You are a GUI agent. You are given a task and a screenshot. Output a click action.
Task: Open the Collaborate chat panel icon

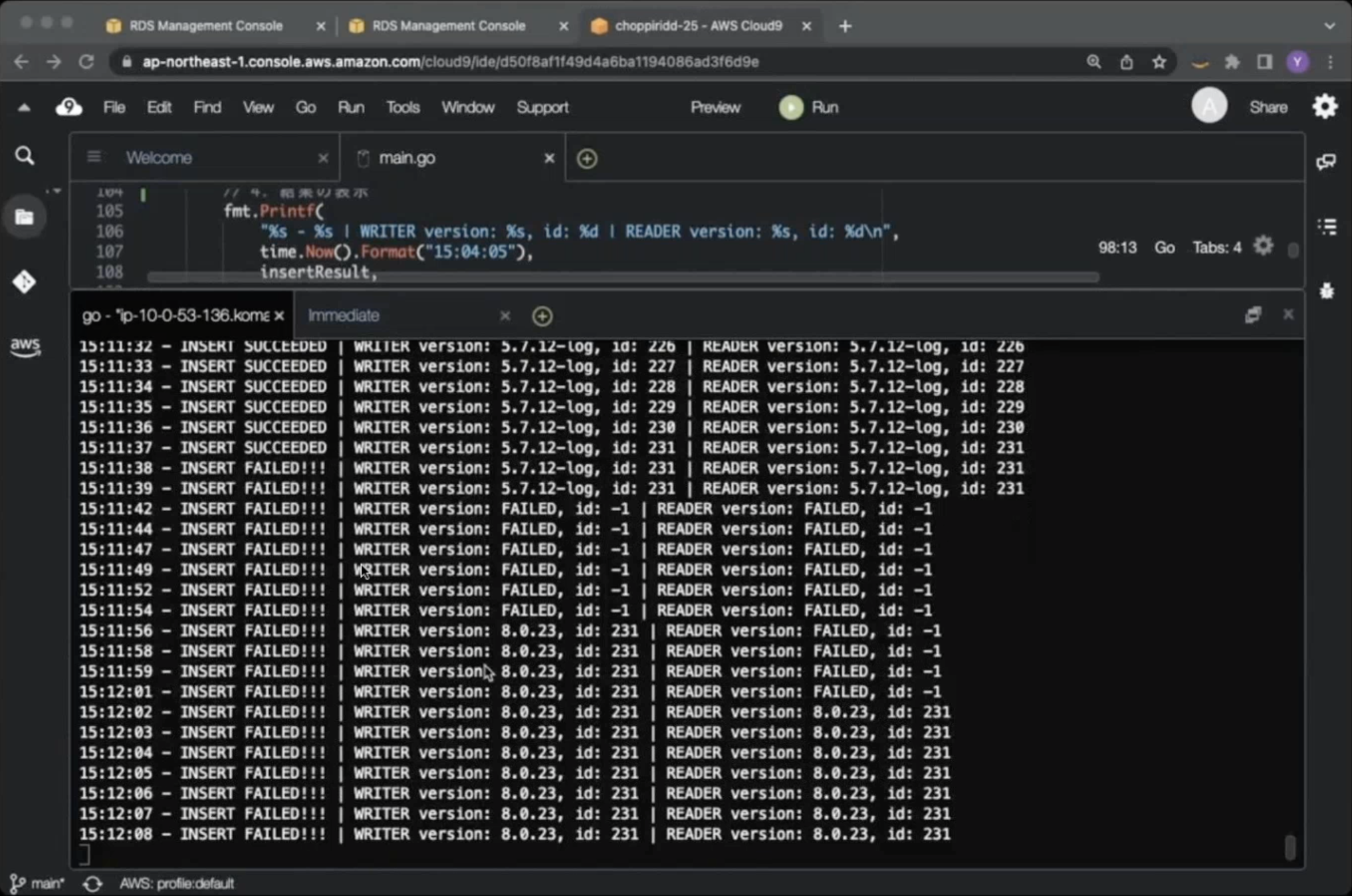[1326, 162]
